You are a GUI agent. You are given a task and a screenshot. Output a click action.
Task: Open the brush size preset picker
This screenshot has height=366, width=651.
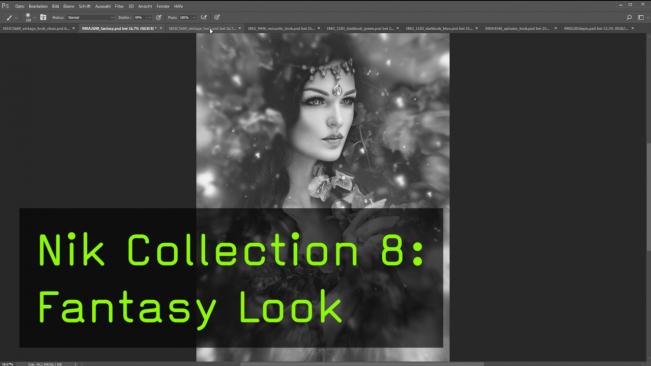[28, 17]
